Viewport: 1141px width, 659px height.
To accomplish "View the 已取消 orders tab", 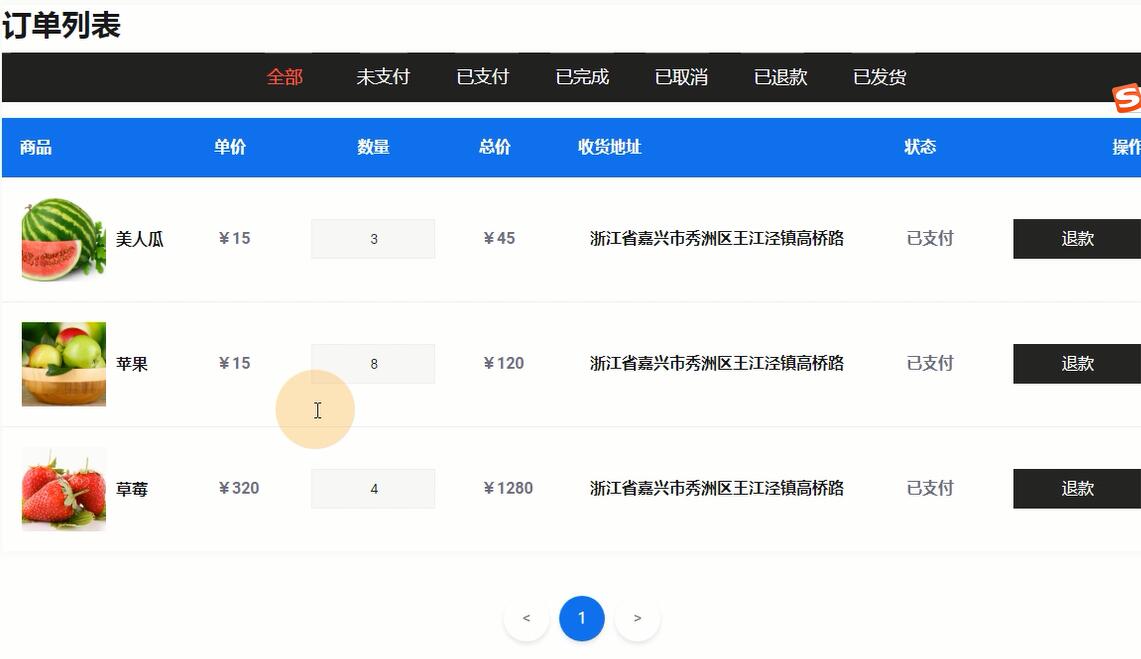I will point(681,77).
